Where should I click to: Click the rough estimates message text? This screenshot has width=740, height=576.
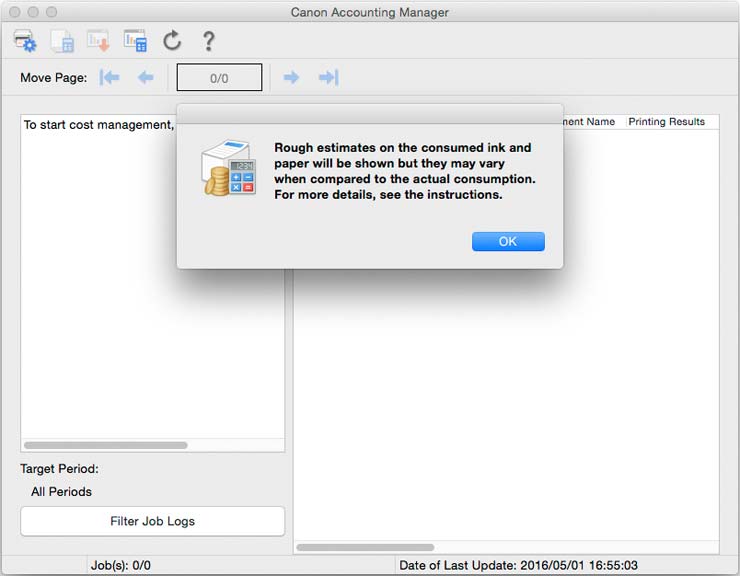pyautogui.click(x=405, y=171)
